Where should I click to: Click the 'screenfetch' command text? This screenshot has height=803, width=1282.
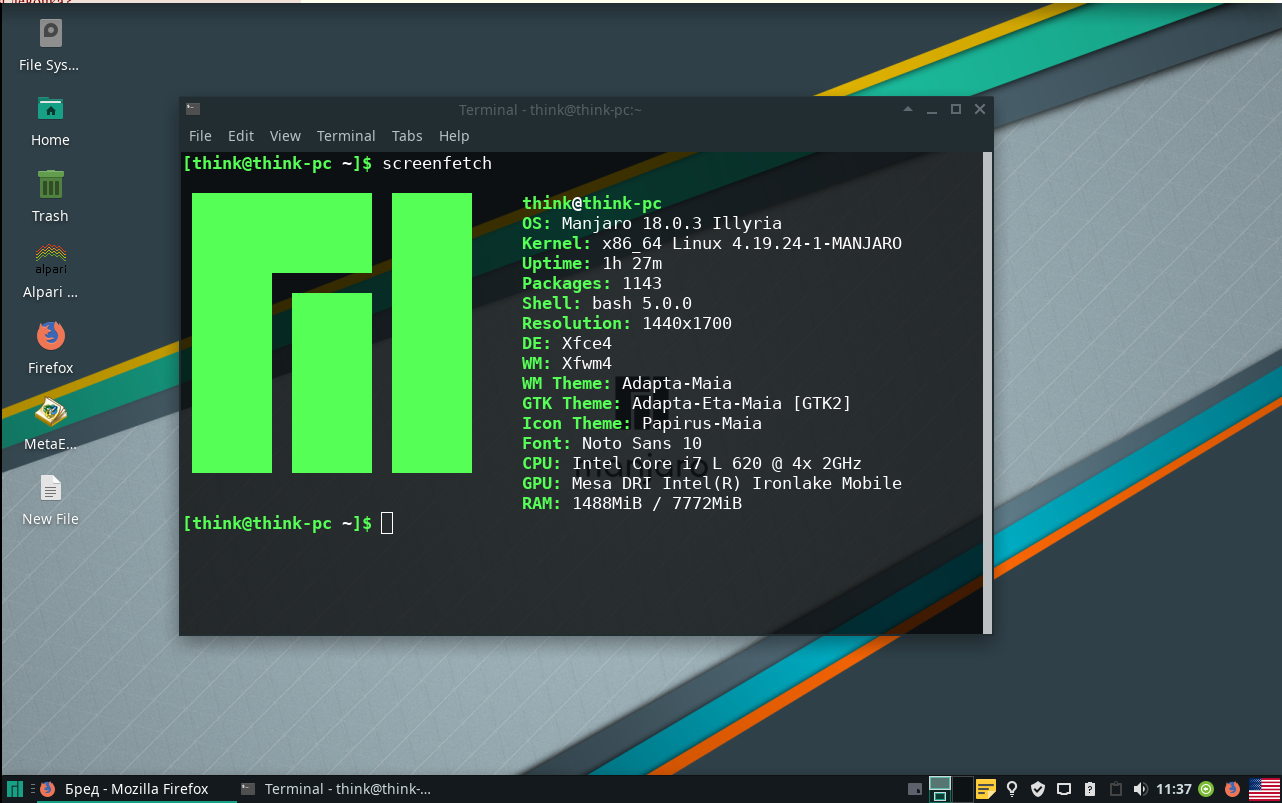(437, 163)
